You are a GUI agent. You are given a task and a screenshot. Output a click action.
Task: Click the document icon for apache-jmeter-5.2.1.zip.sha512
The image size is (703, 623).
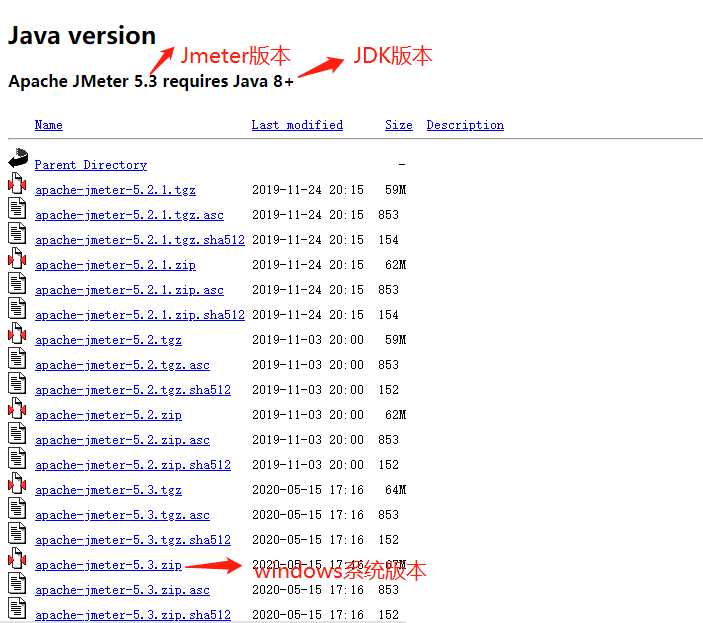click(17, 309)
